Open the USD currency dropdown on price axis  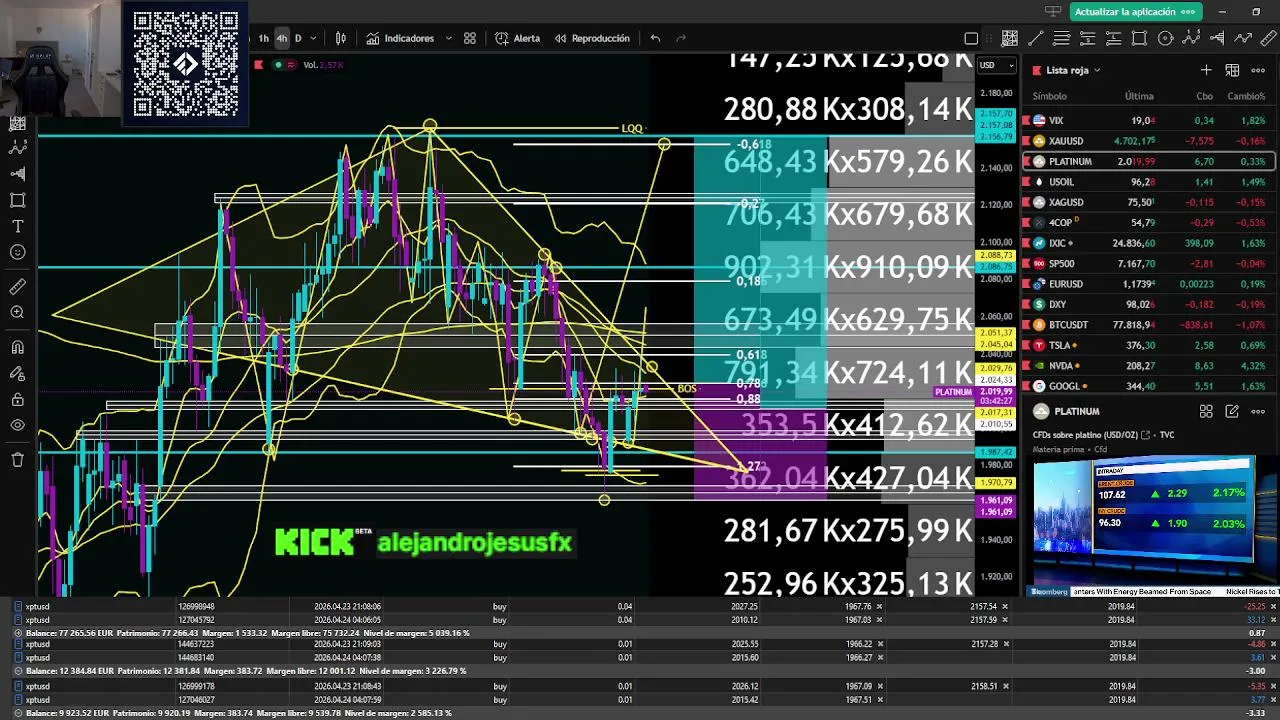996,65
